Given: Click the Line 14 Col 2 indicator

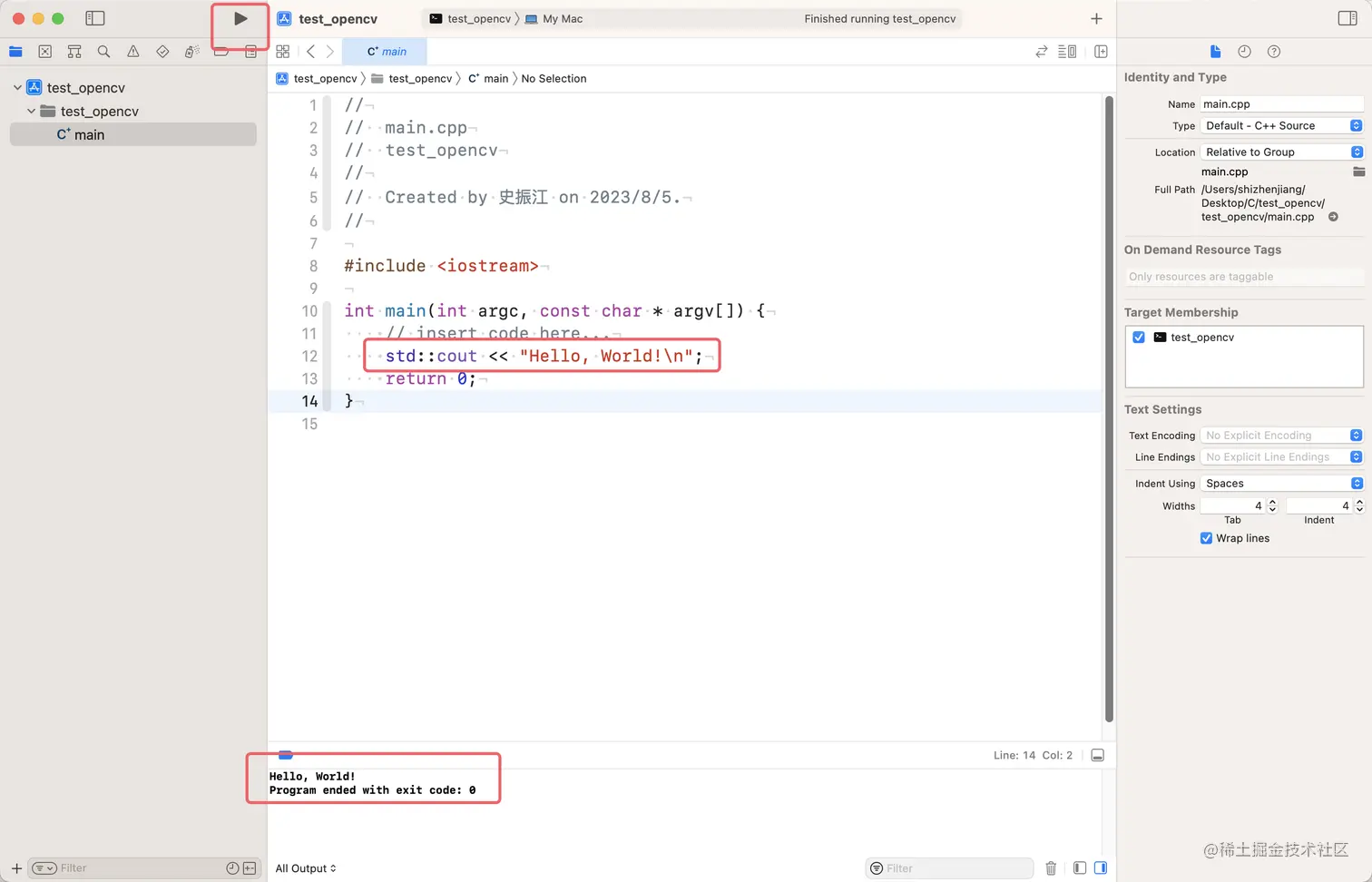Looking at the screenshot, I should point(1033,755).
